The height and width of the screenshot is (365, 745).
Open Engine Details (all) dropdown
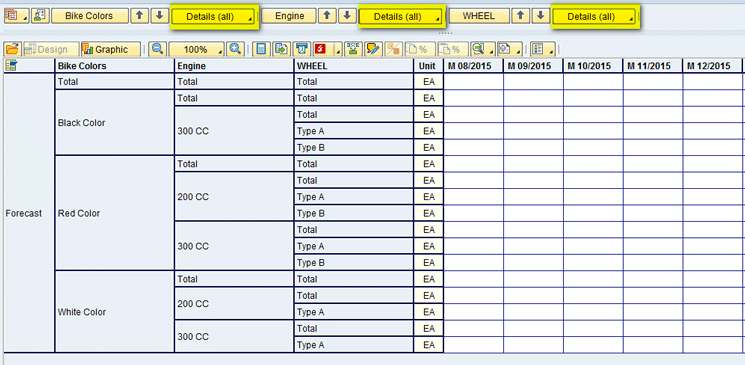(402, 17)
